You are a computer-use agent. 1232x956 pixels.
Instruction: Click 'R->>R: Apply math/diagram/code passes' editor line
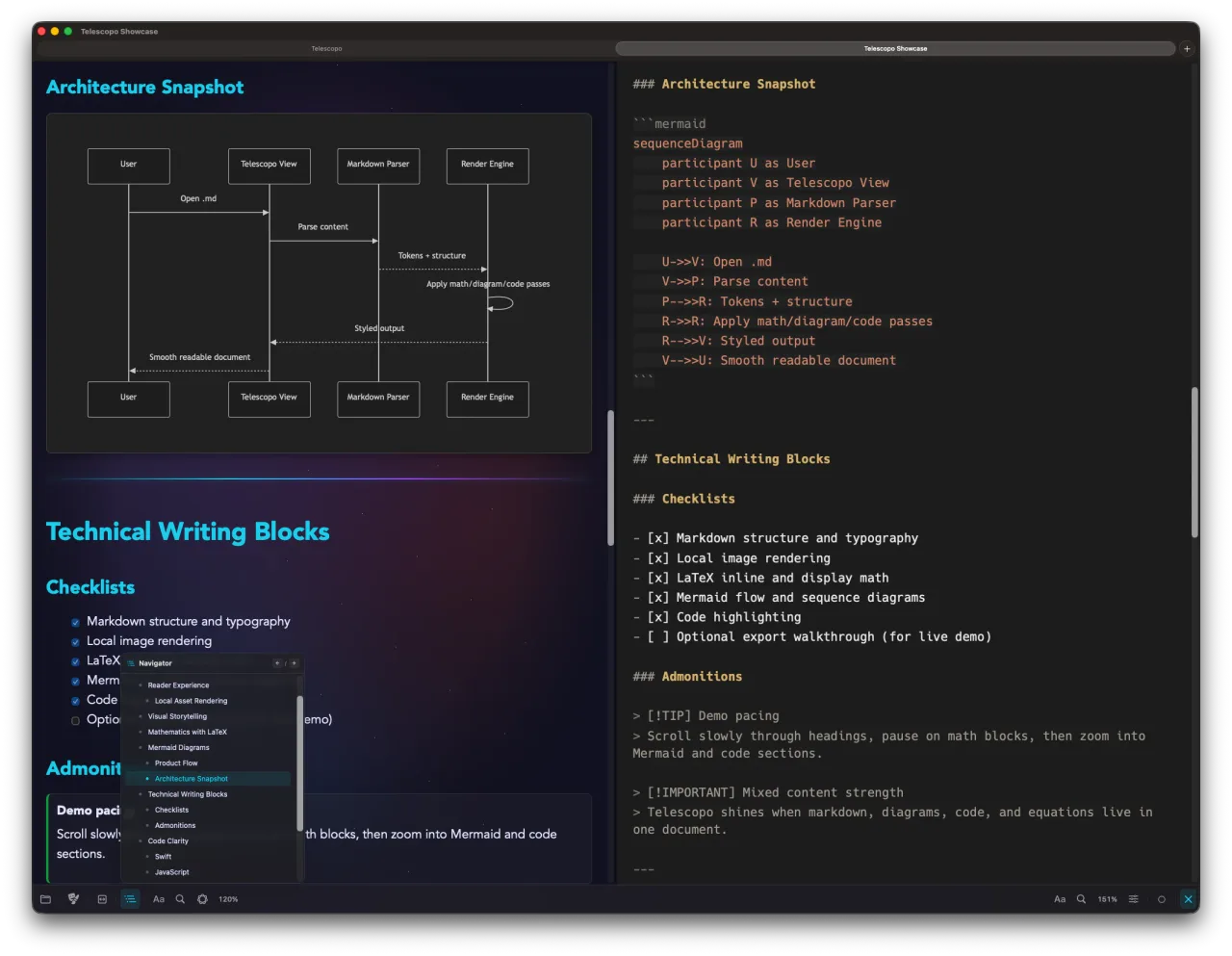[797, 322]
